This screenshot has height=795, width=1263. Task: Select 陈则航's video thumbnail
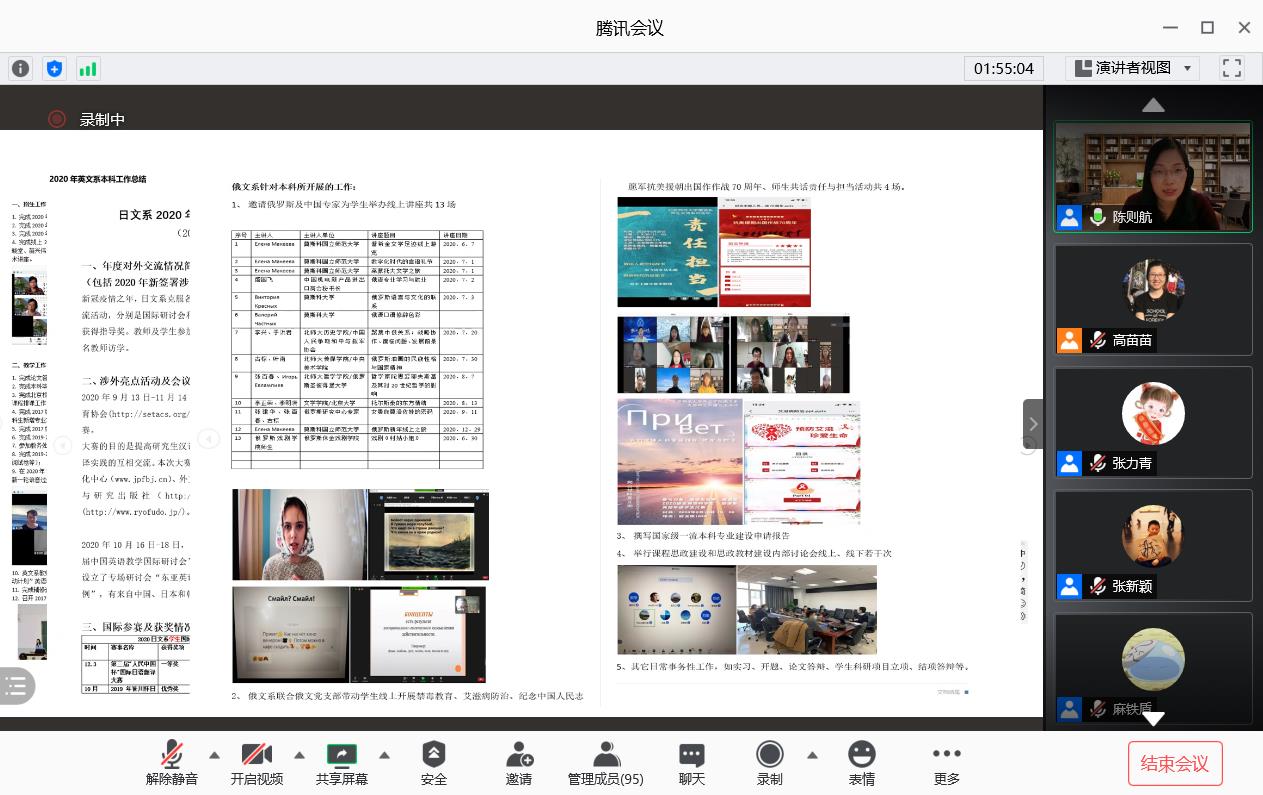pyautogui.click(x=1153, y=177)
